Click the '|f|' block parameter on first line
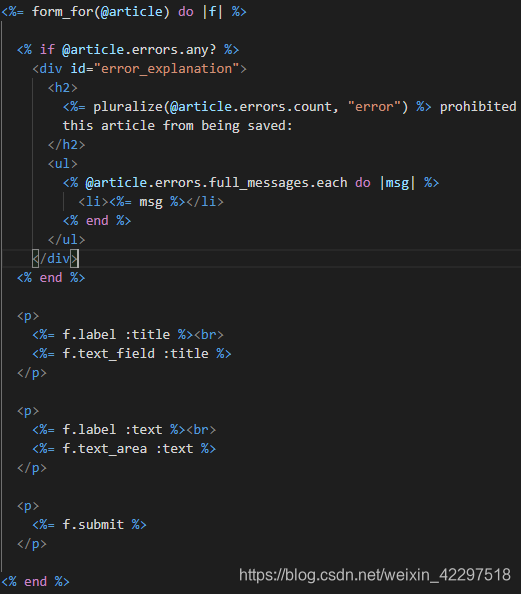 click(213, 12)
